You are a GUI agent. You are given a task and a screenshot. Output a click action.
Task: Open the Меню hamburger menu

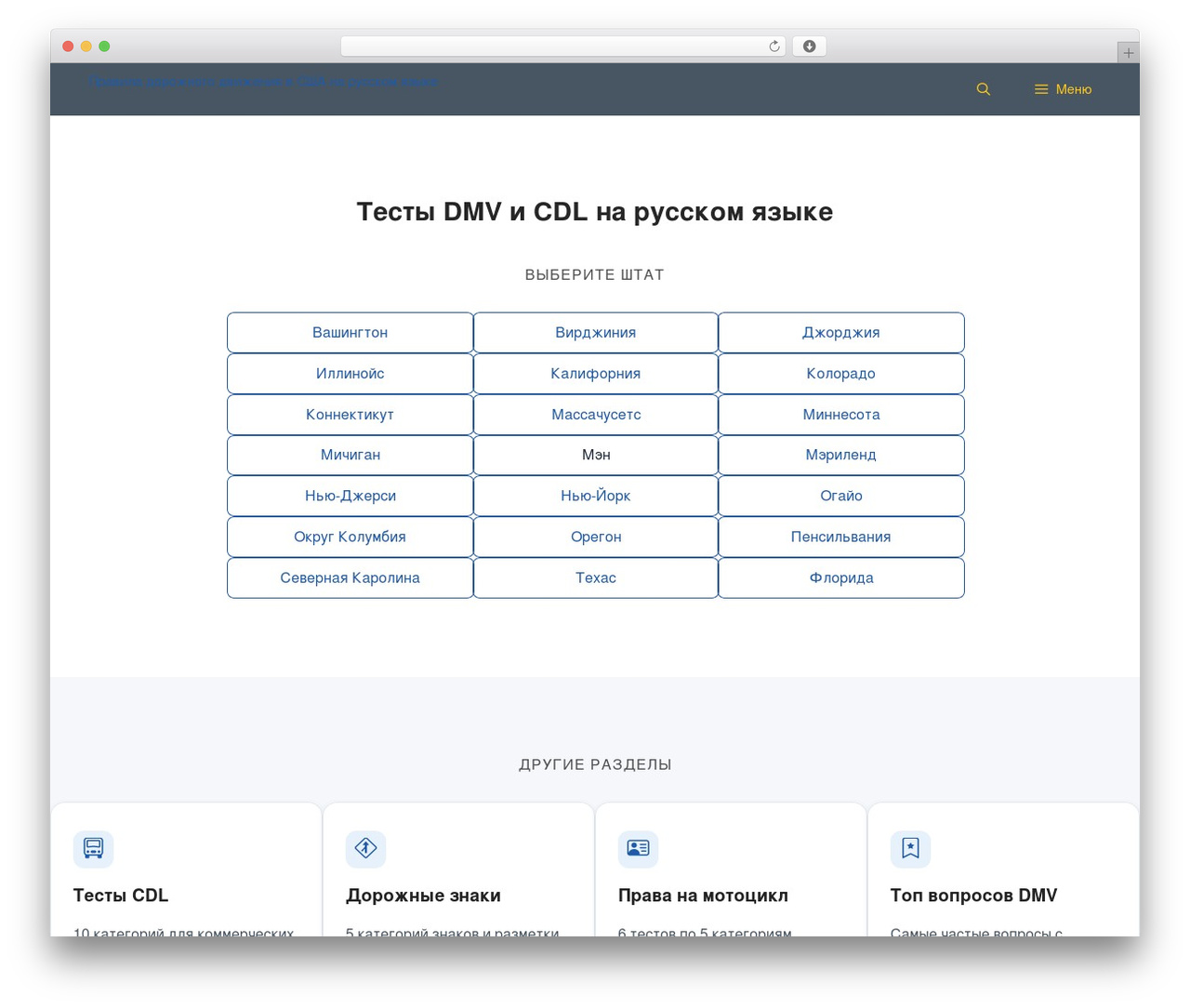coord(1063,89)
